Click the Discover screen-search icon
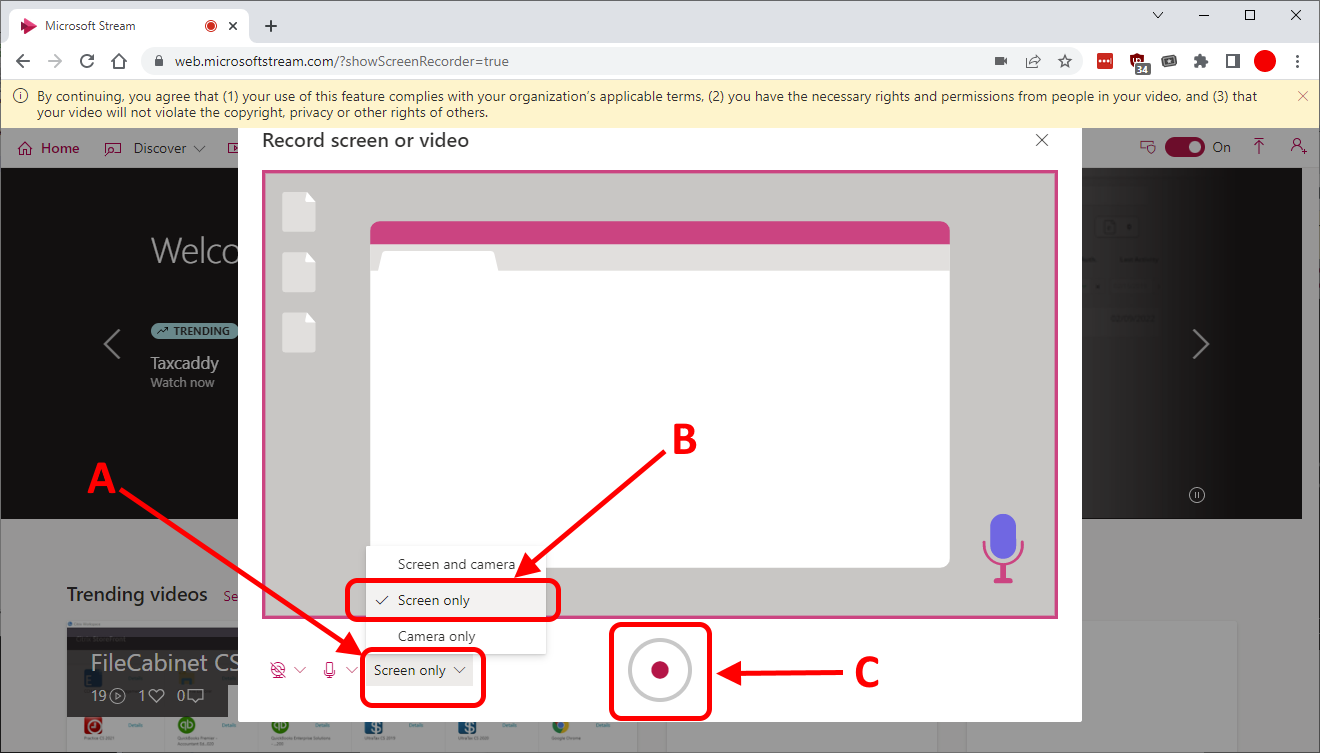The image size is (1320, 753). coord(113,148)
